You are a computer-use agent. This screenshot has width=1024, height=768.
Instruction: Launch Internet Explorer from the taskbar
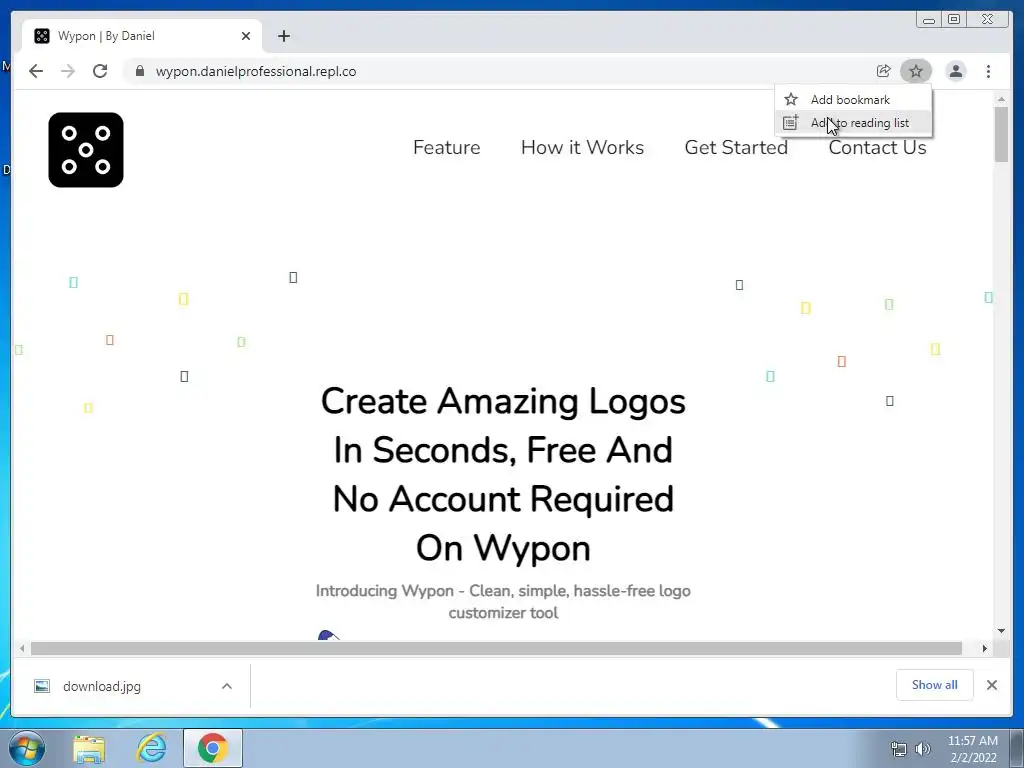tap(151, 748)
